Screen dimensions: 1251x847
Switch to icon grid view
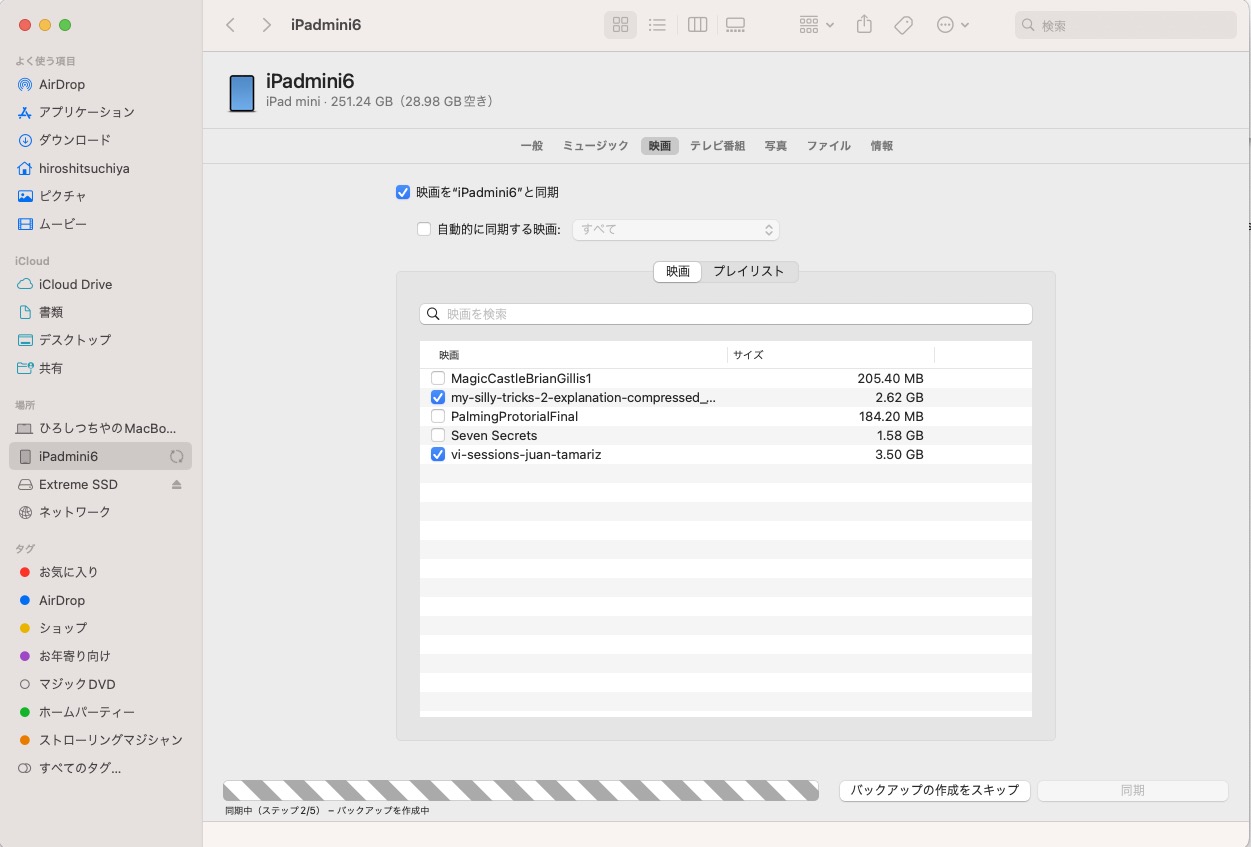pos(620,25)
